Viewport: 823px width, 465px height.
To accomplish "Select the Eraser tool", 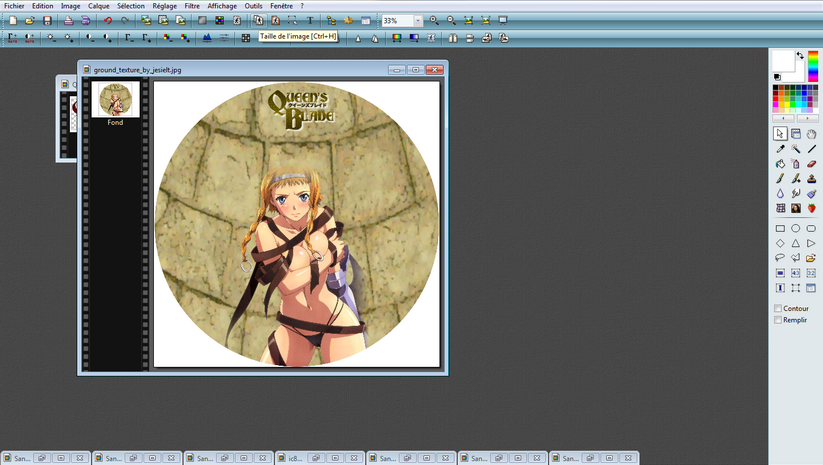I will pos(811,164).
